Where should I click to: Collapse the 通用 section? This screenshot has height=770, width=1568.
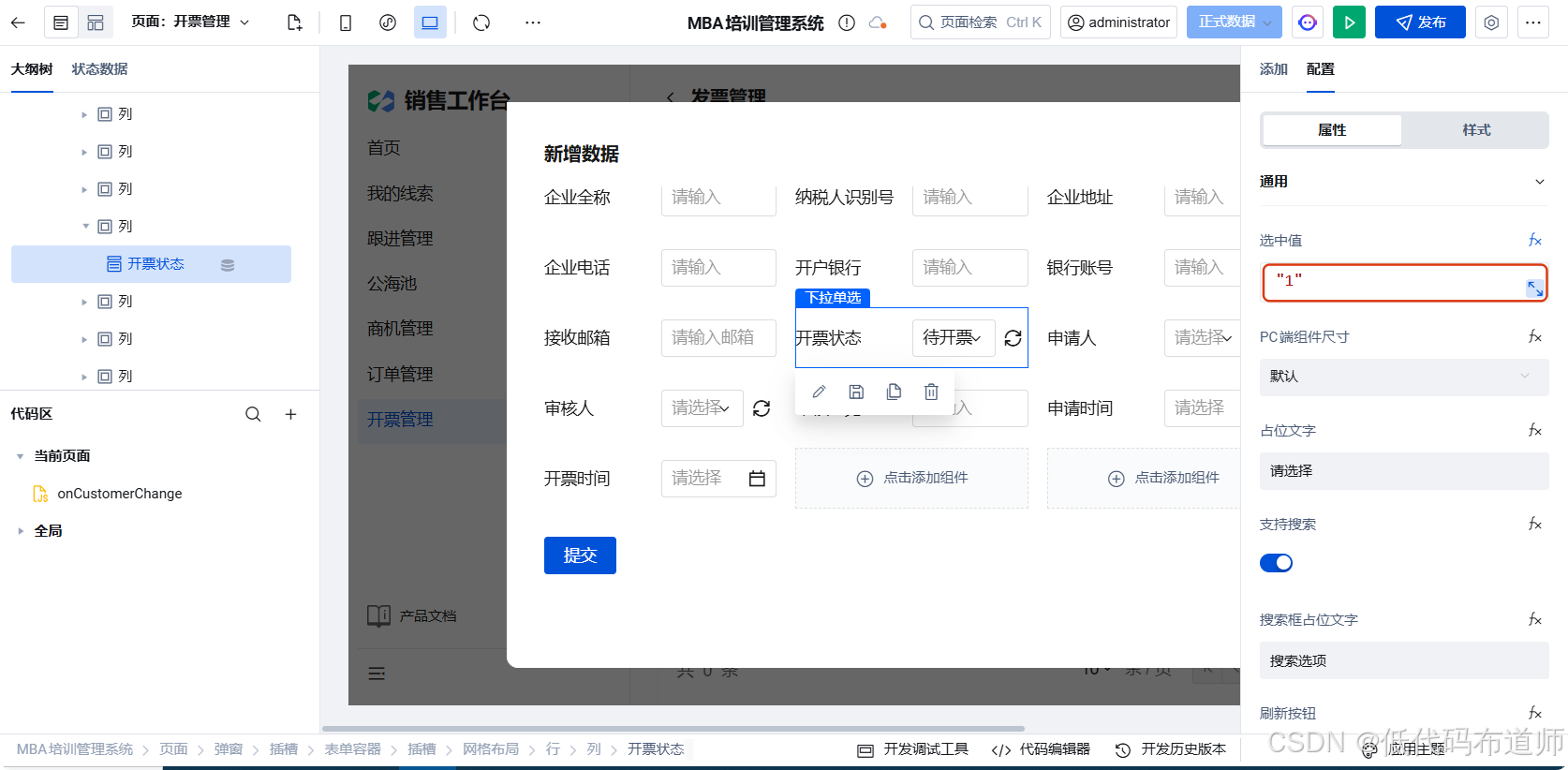click(x=1539, y=182)
